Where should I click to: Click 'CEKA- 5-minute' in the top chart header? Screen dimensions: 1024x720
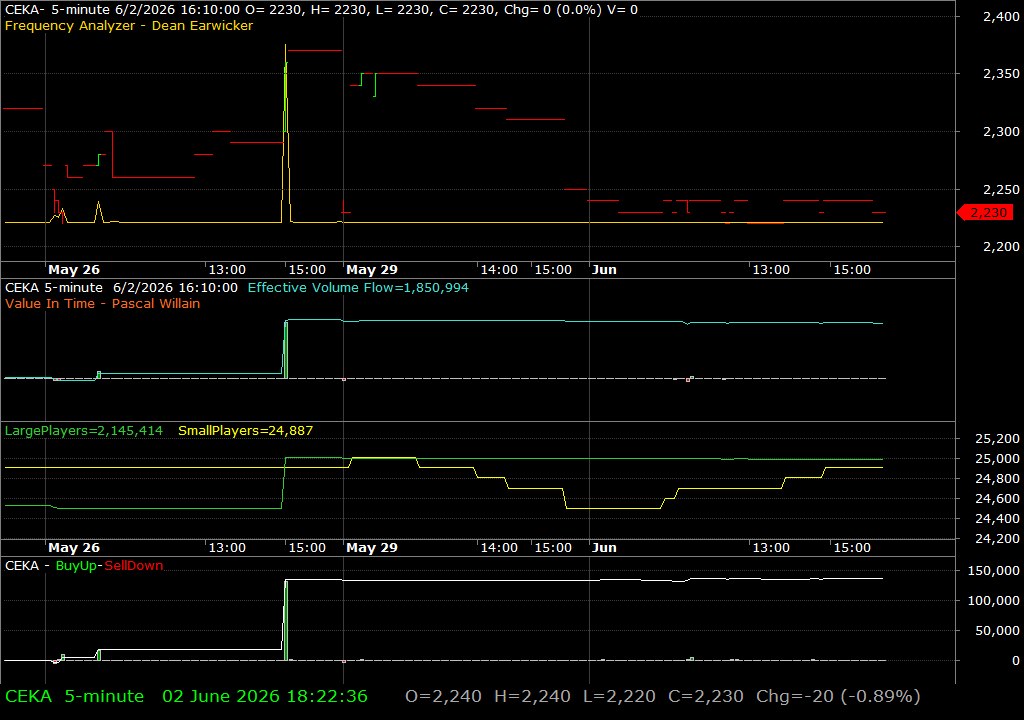point(57,10)
